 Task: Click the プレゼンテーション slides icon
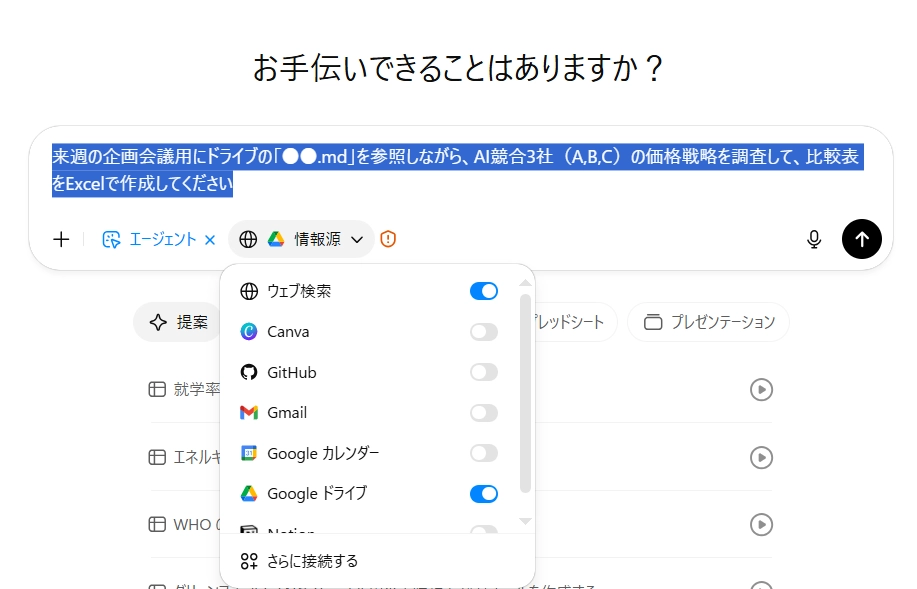point(653,322)
